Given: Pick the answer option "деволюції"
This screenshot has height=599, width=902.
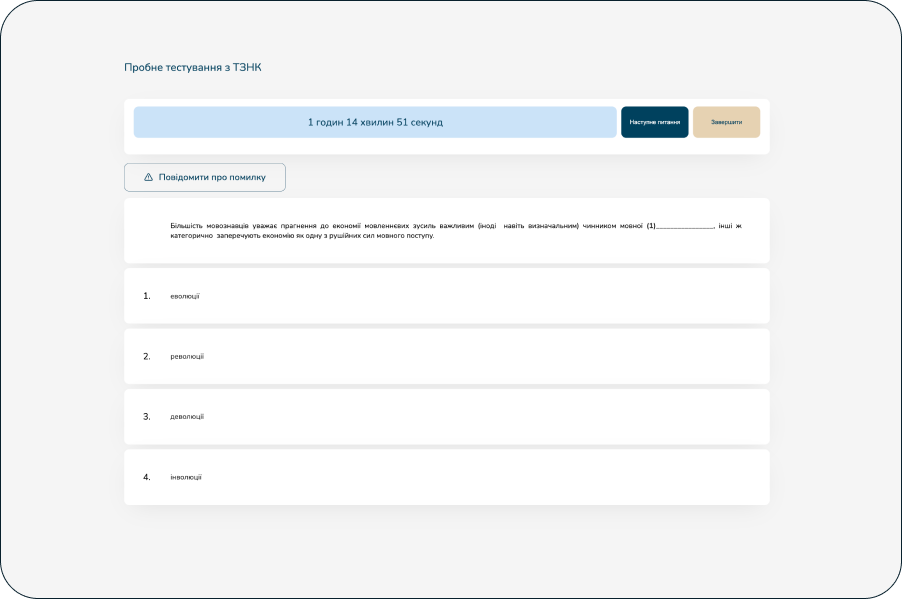Looking at the screenshot, I should (187, 416).
